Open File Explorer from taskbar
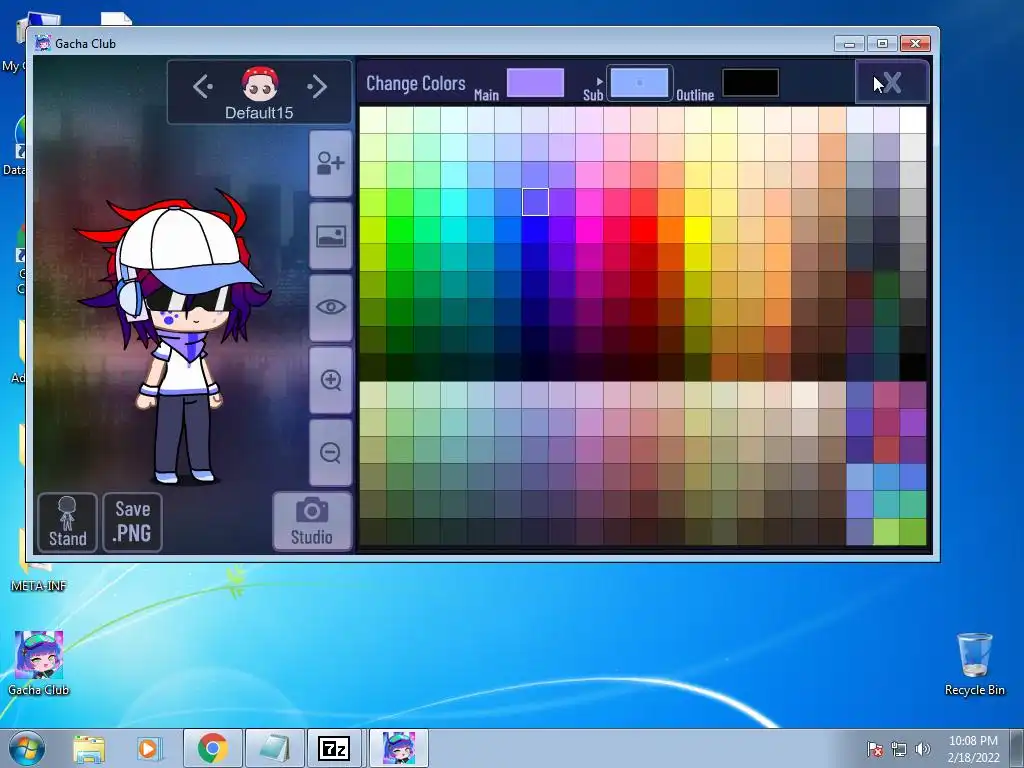Screen dimensions: 1024x768 click(89, 749)
